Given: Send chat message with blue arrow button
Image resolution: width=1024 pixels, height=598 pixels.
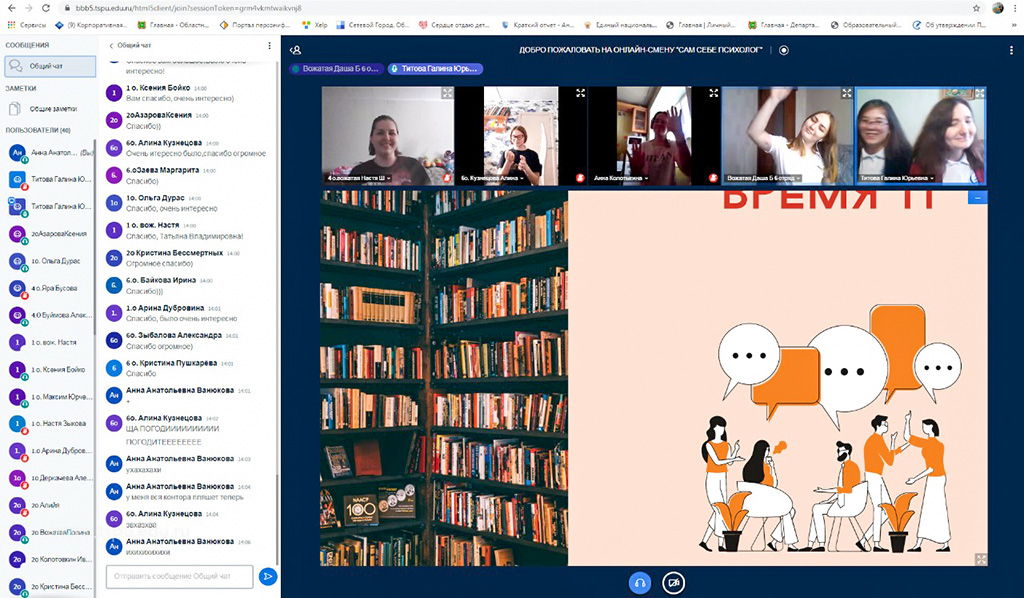Looking at the screenshot, I should [268, 576].
